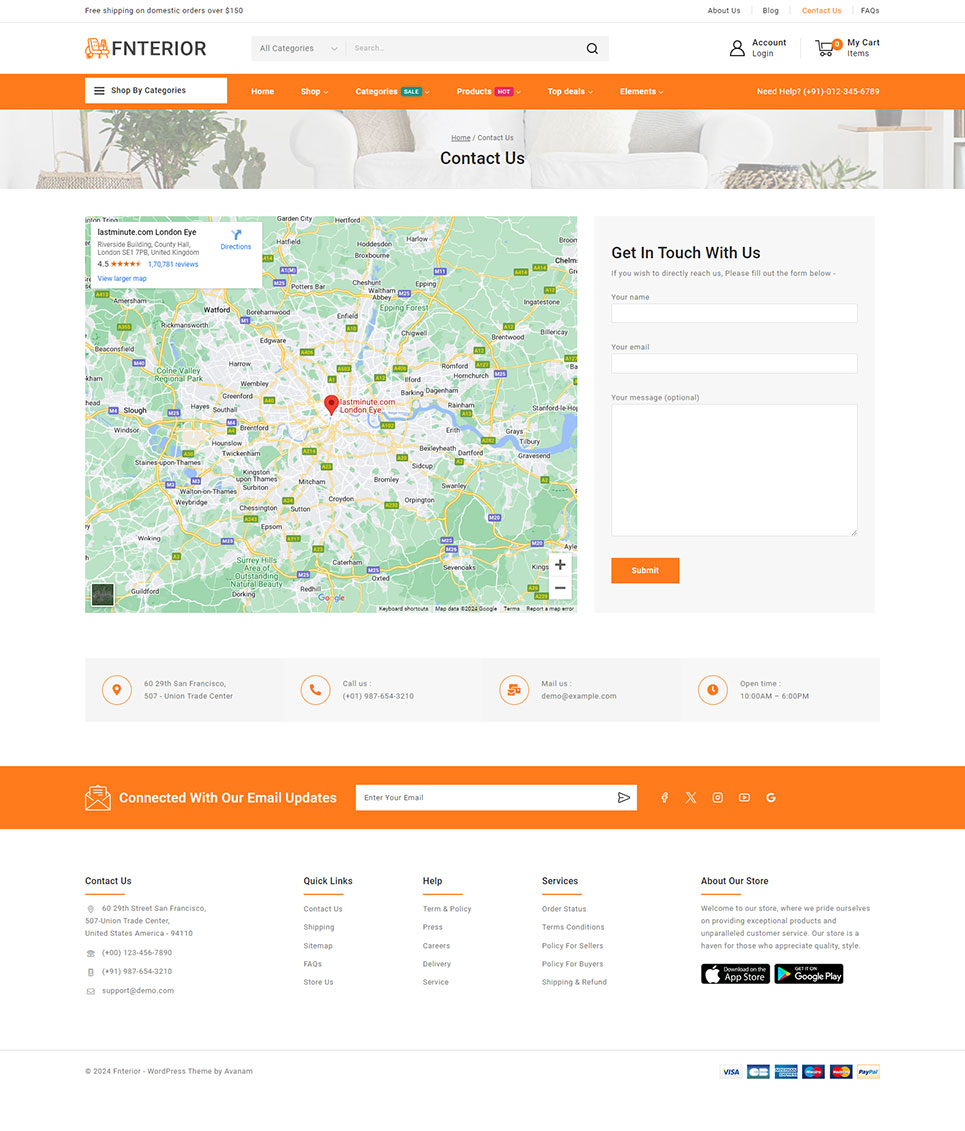
Task: Toggle the satellite map layer thumbnail
Action: [102, 595]
